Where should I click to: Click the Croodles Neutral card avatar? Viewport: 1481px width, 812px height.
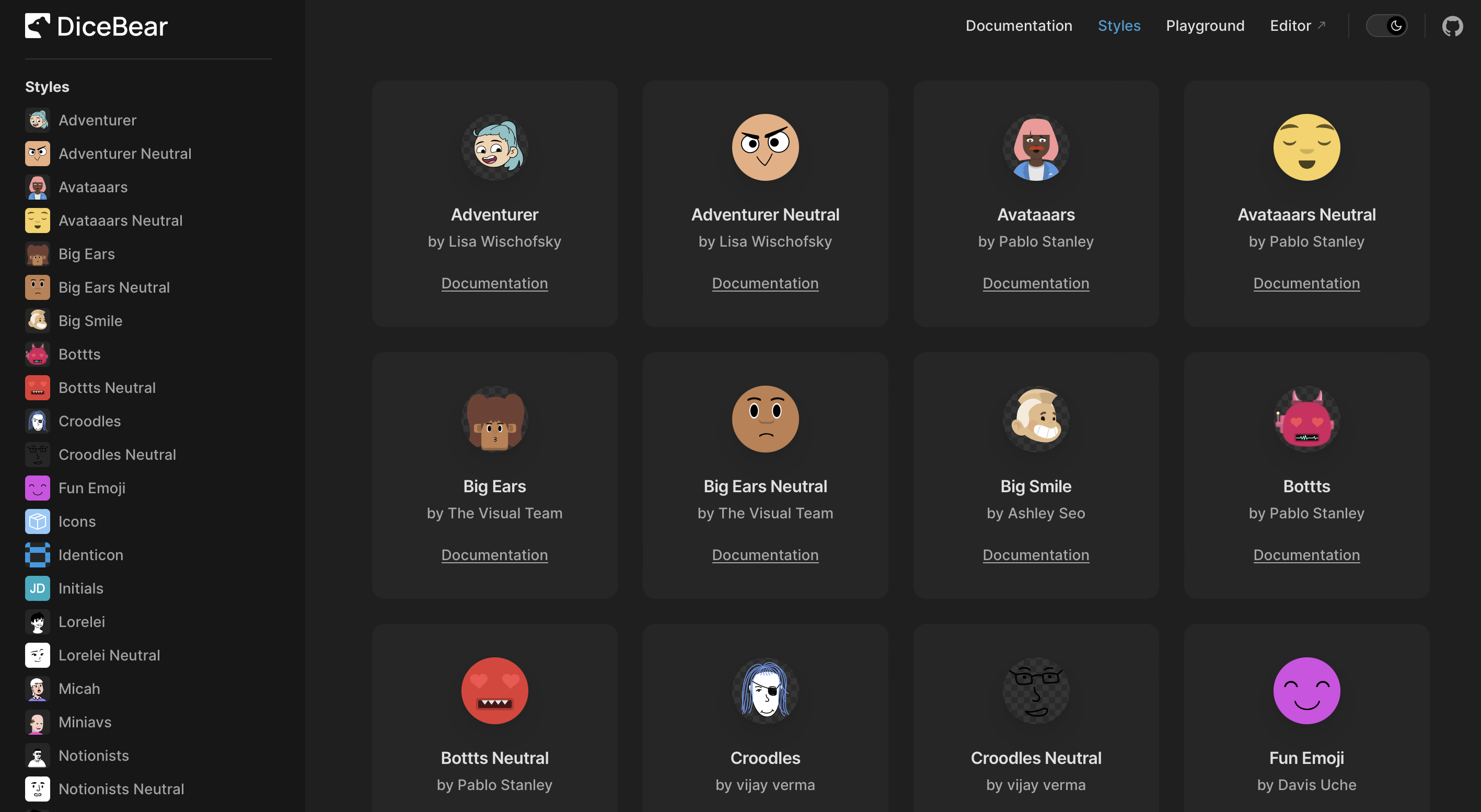click(1036, 691)
